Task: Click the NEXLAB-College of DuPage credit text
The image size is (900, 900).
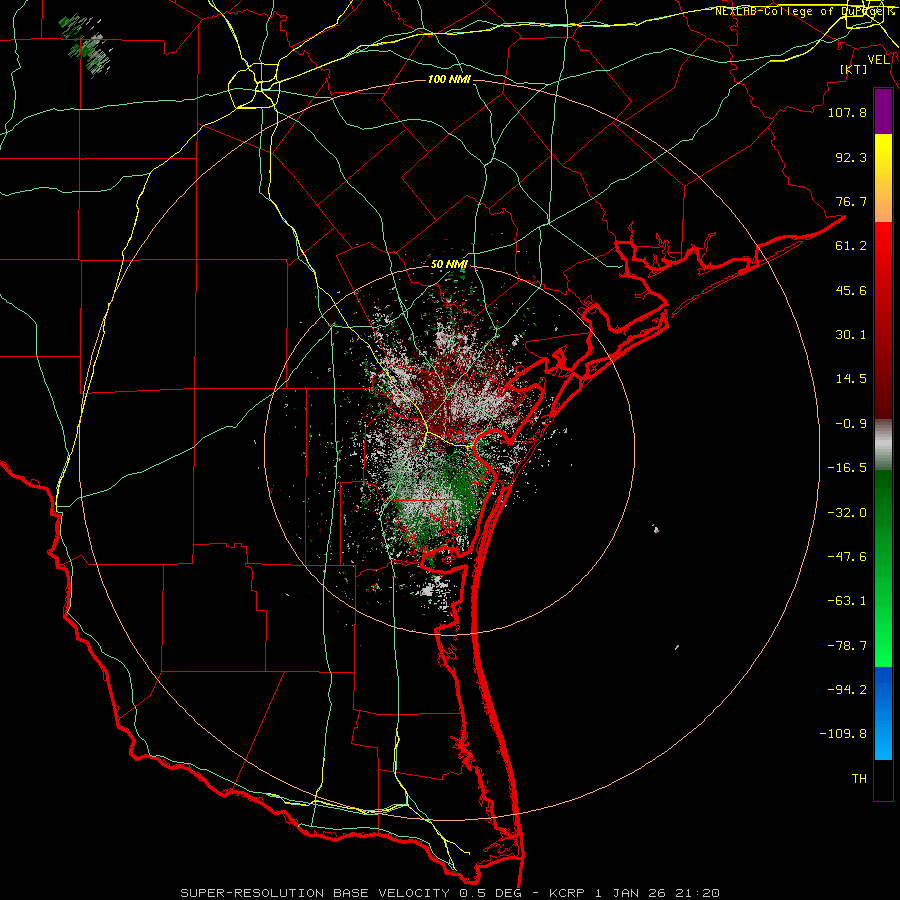Action: pos(804,11)
